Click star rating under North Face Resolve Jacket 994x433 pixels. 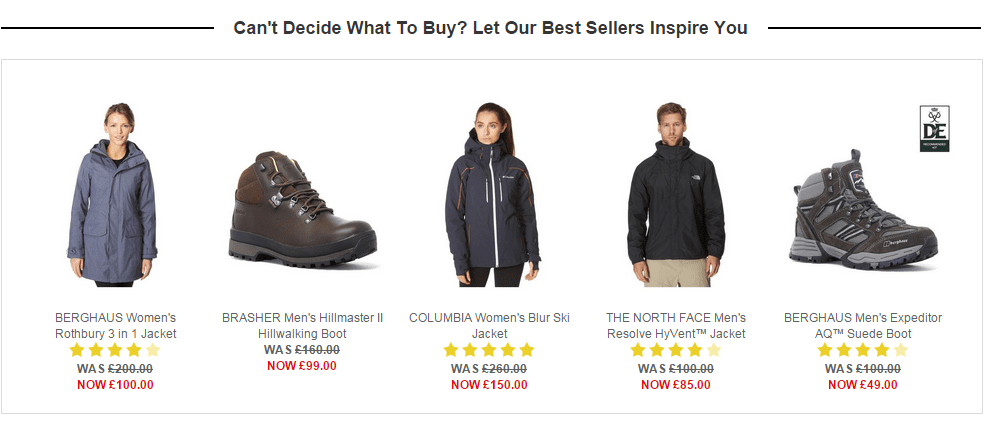[x=676, y=351]
